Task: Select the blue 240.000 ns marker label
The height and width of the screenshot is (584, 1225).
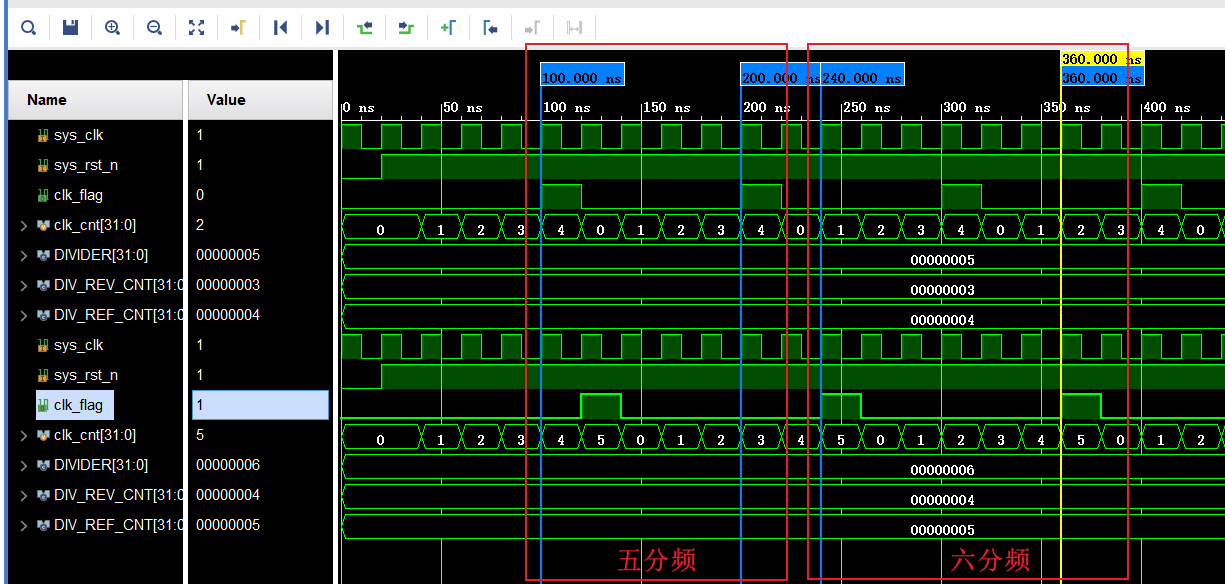Action: (862, 78)
